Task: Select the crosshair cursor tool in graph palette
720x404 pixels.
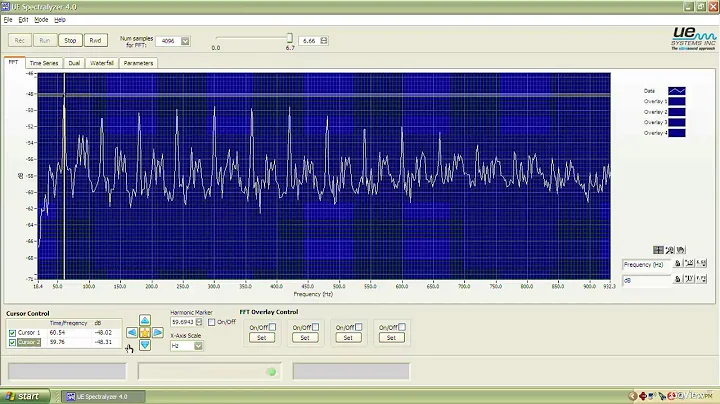Action: [x=658, y=250]
